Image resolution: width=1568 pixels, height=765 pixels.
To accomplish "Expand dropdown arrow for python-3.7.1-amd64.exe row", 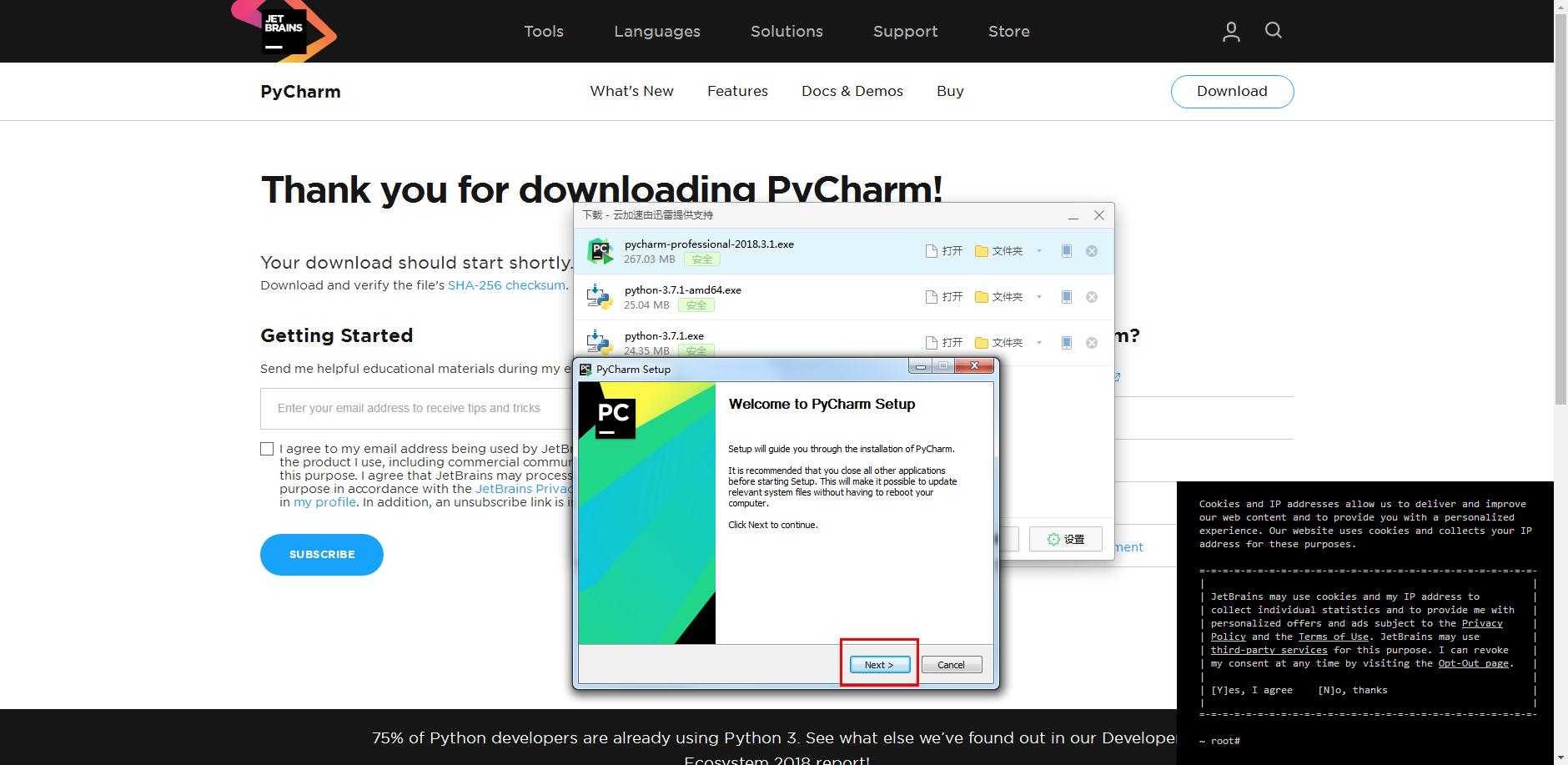I will click(x=1039, y=297).
